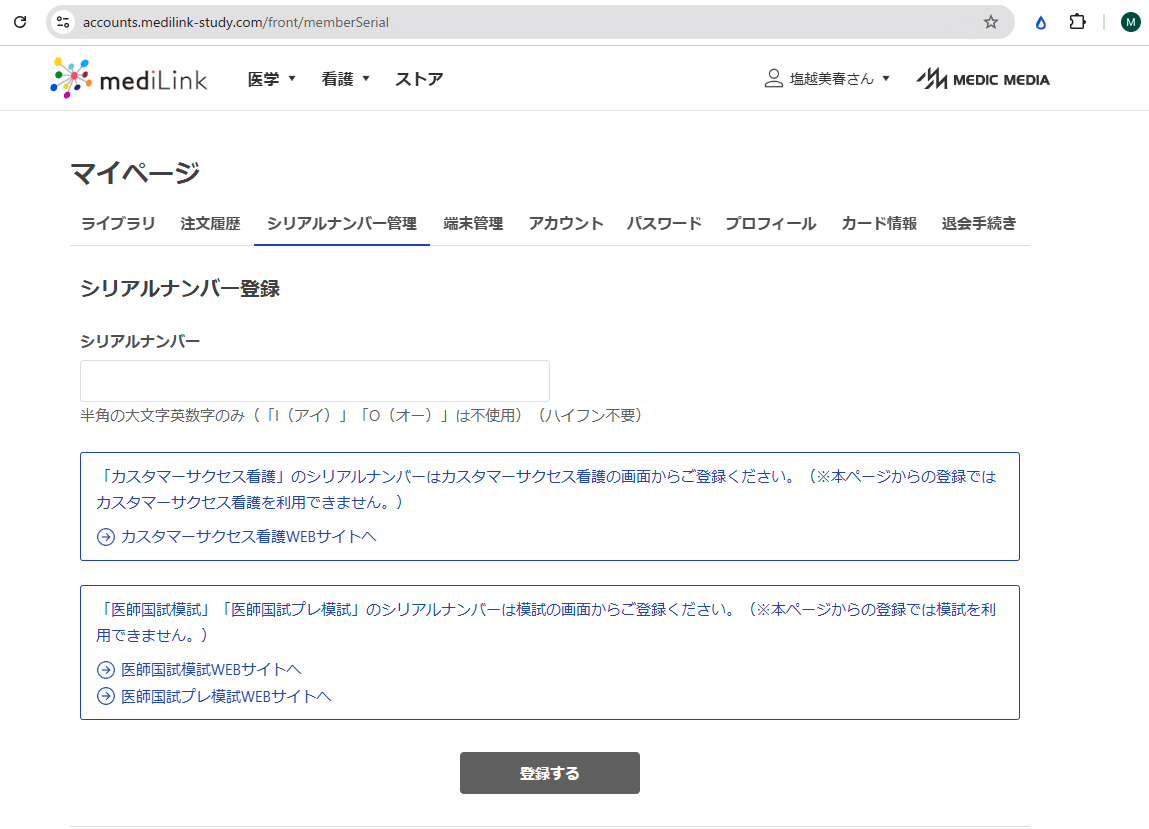Screen dimensions: 1149x829
Task: Open the 塩越美春さん user menu
Action: pyautogui.click(x=827, y=79)
